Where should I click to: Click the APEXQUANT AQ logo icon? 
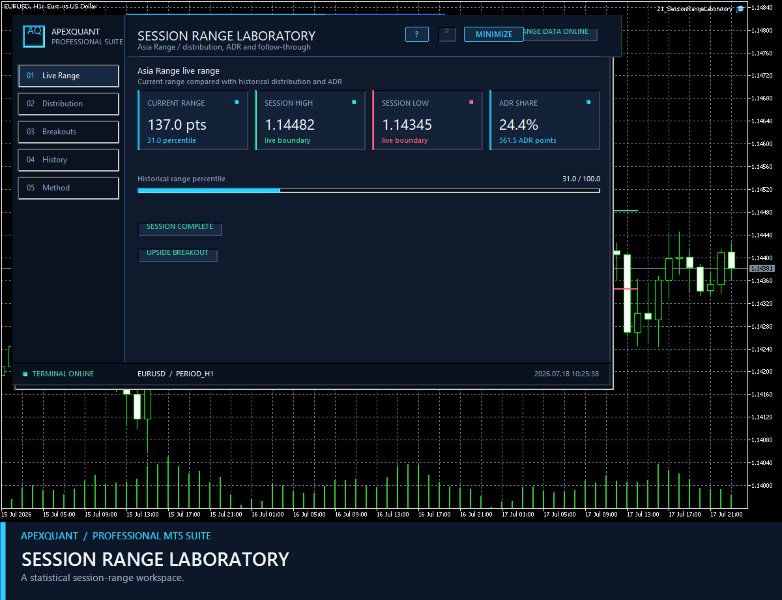coord(34,36)
